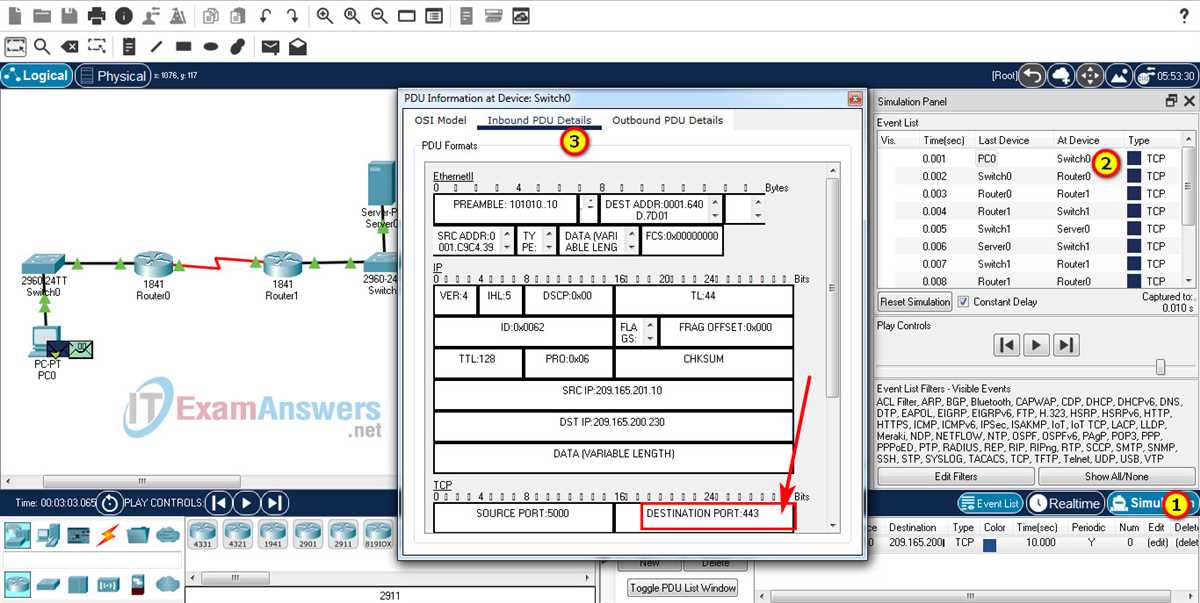1200x603 pixels.
Task: Reset time with power cycle icon
Action: click(110, 503)
